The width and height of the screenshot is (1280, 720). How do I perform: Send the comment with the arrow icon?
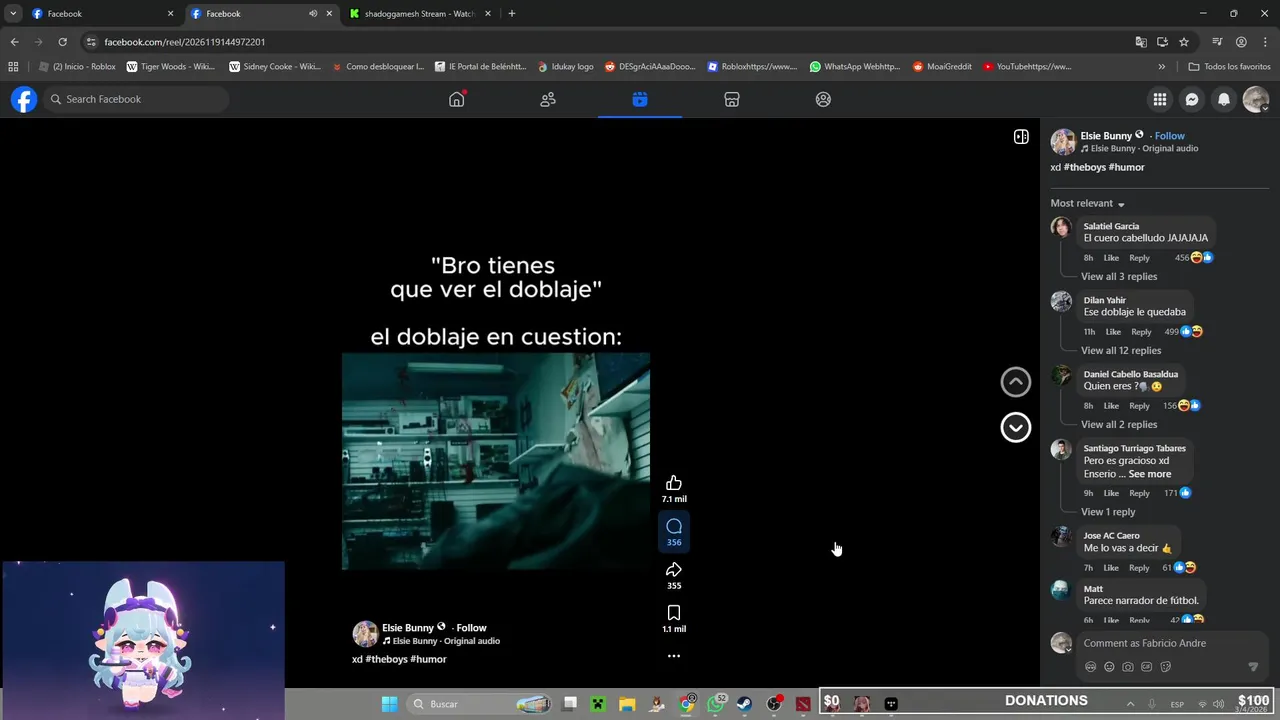(x=1253, y=667)
